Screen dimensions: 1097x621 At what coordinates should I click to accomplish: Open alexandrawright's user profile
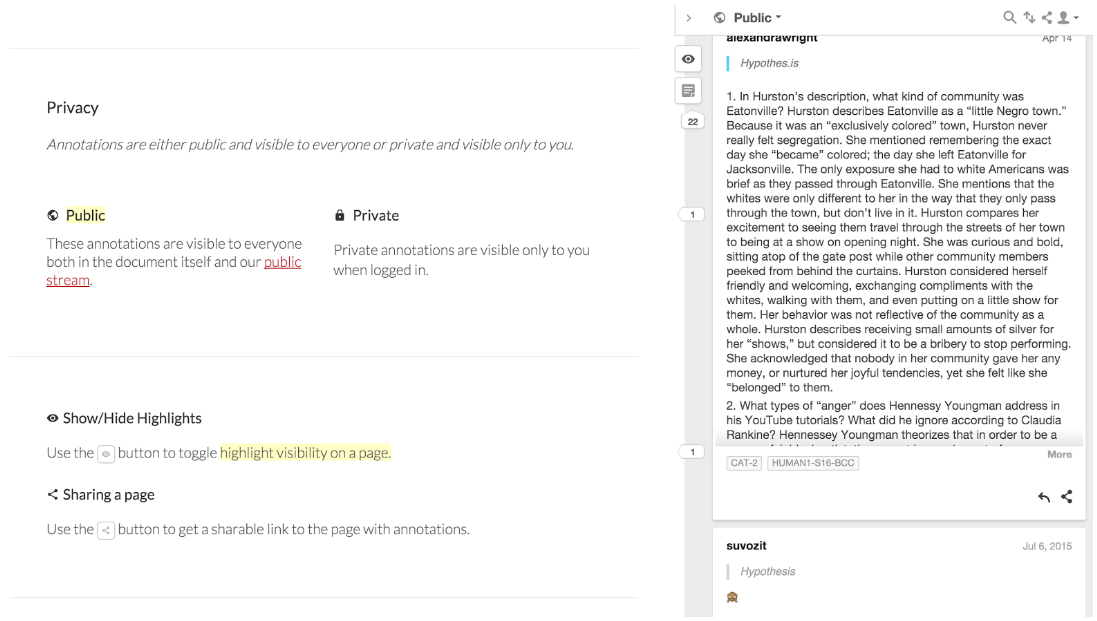tap(771, 37)
